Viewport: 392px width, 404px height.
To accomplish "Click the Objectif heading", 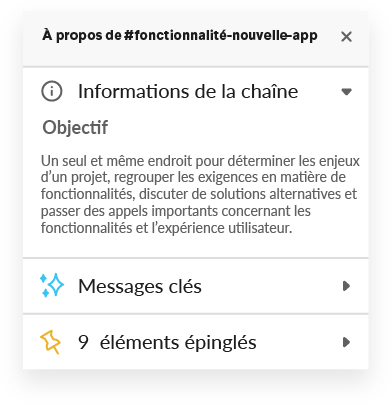I will [75, 127].
